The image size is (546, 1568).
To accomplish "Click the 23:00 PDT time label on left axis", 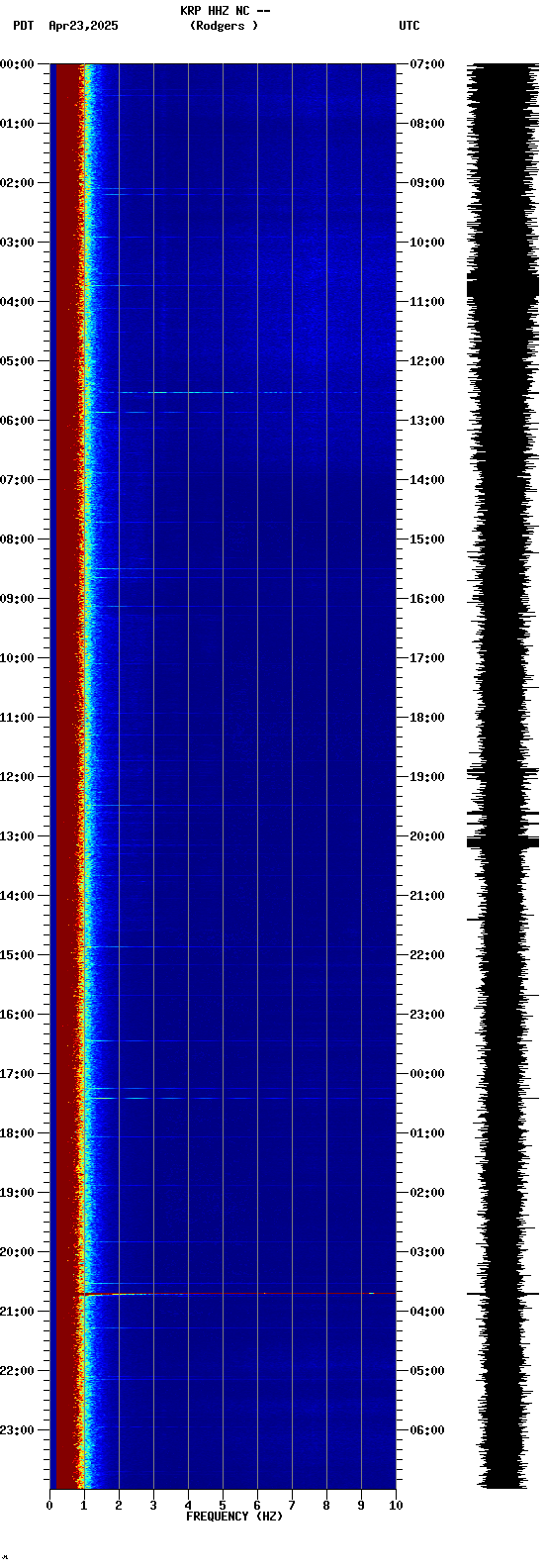I will click(17, 1430).
